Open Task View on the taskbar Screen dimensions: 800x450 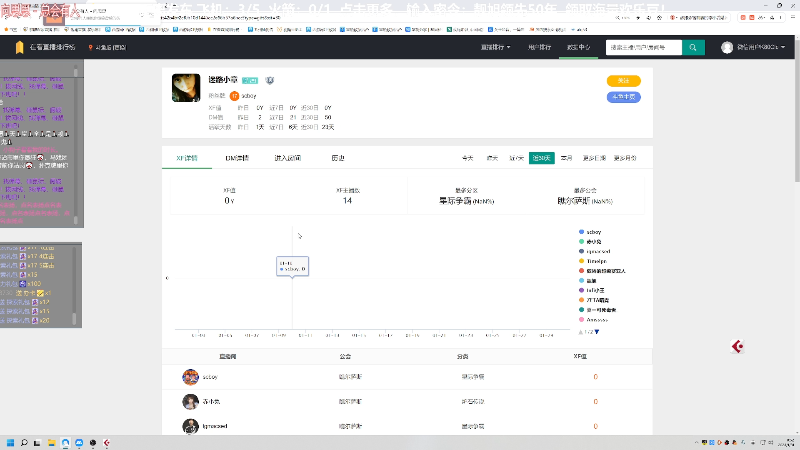tap(37, 443)
